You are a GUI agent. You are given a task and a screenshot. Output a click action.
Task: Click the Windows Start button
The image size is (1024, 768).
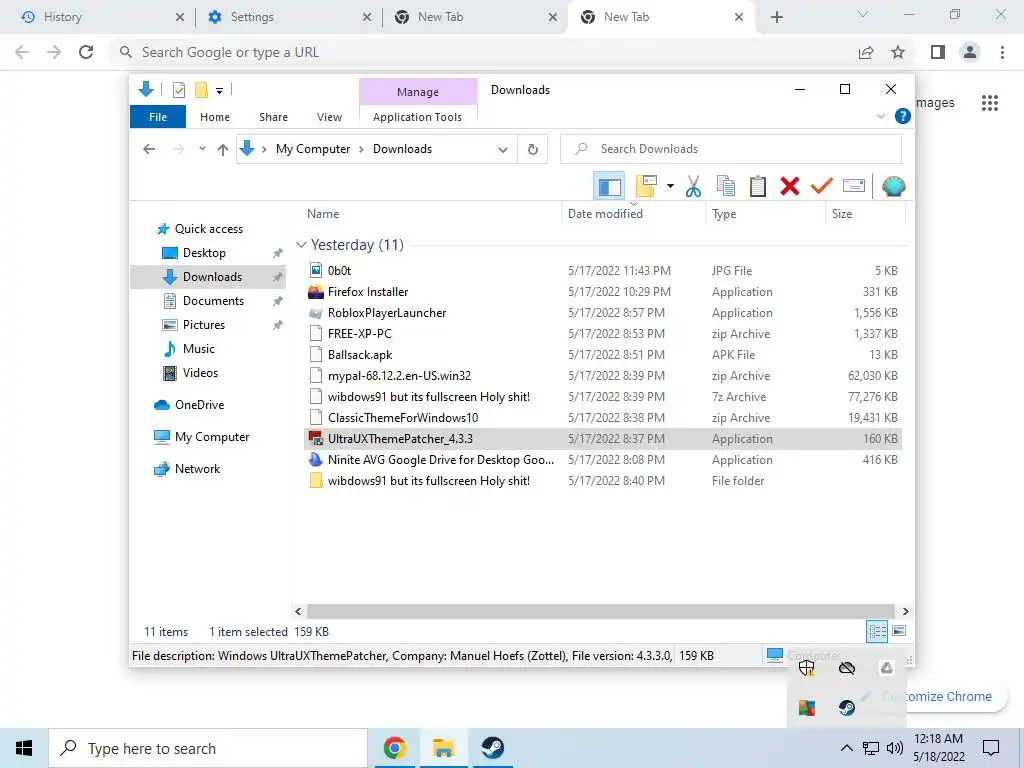(24, 748)
